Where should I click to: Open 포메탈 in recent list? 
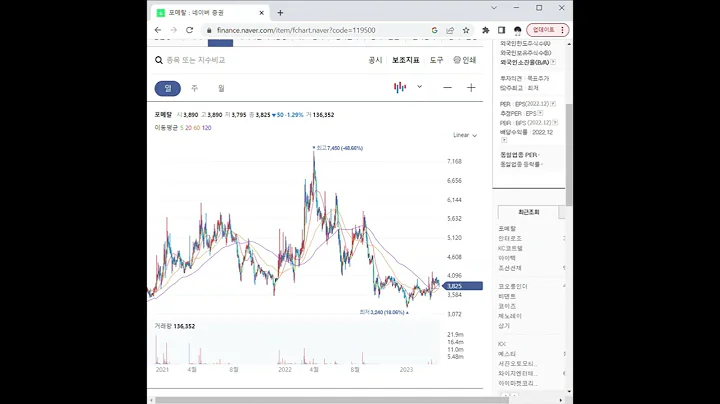click(507, 228)
